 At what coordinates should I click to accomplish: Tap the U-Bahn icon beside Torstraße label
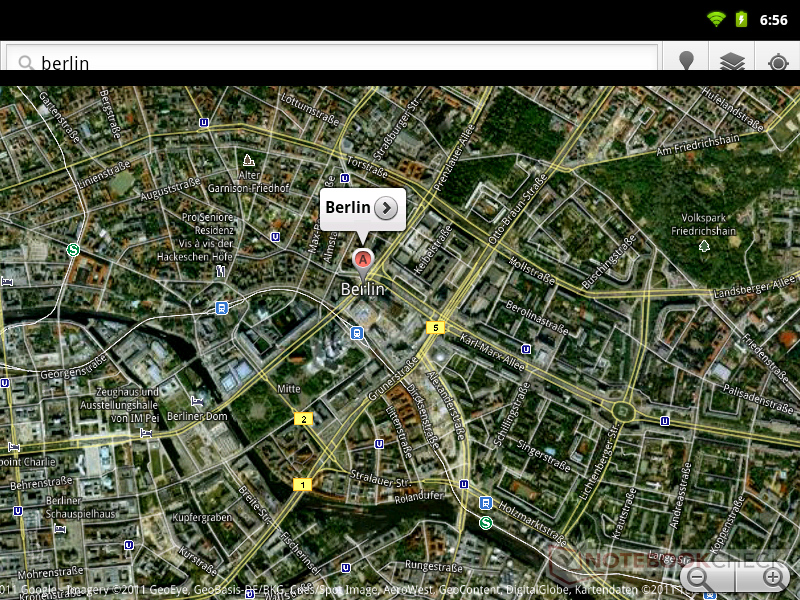coord(345,178)
